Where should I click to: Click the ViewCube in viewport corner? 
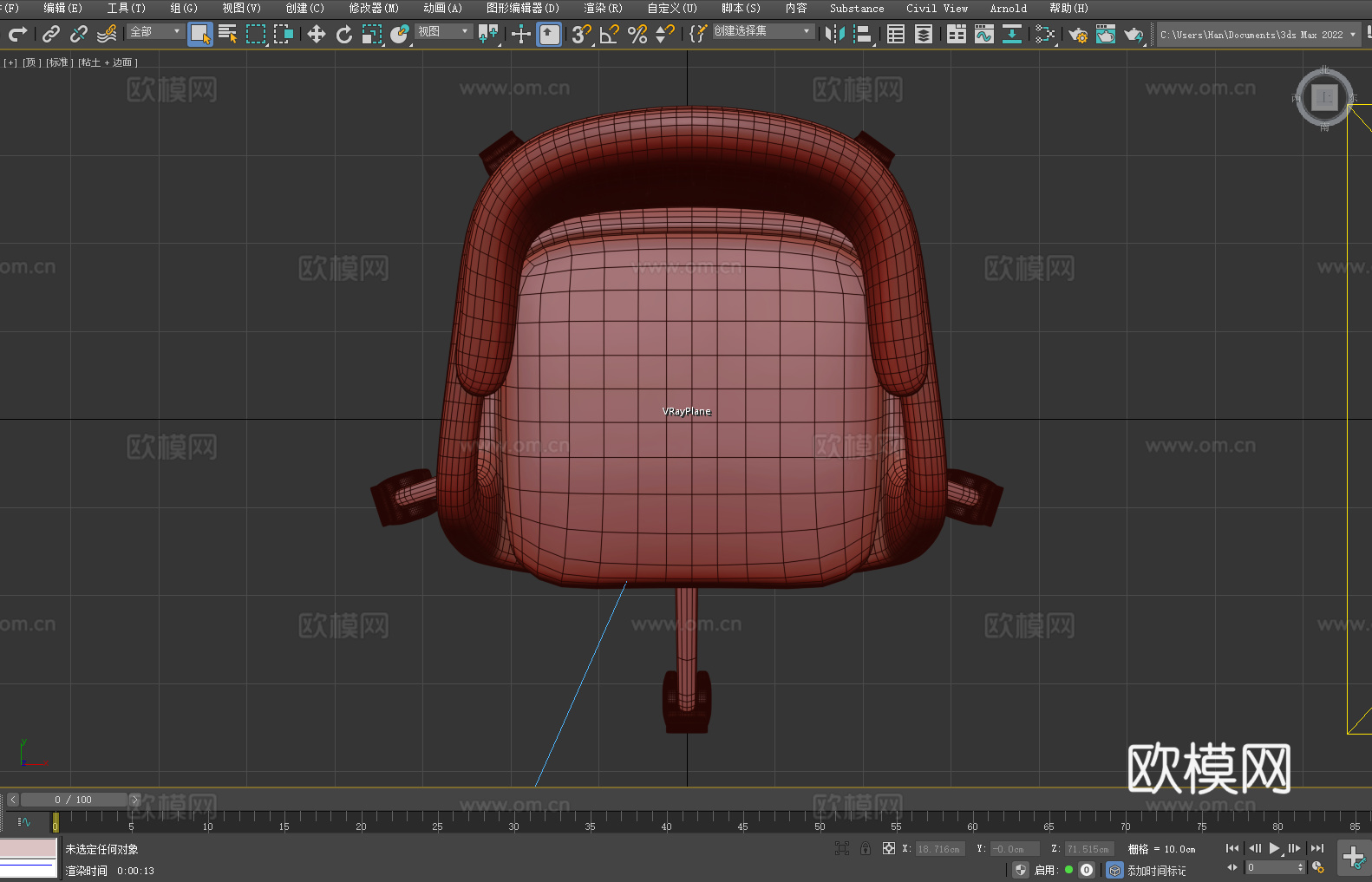click(1324, 98)
